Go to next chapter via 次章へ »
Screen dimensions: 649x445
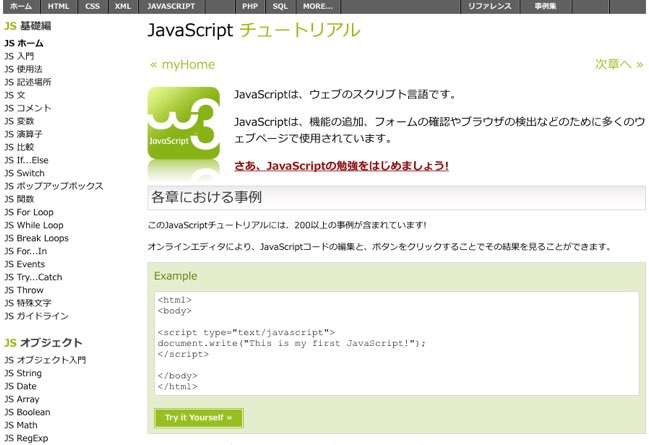point(619,64)
